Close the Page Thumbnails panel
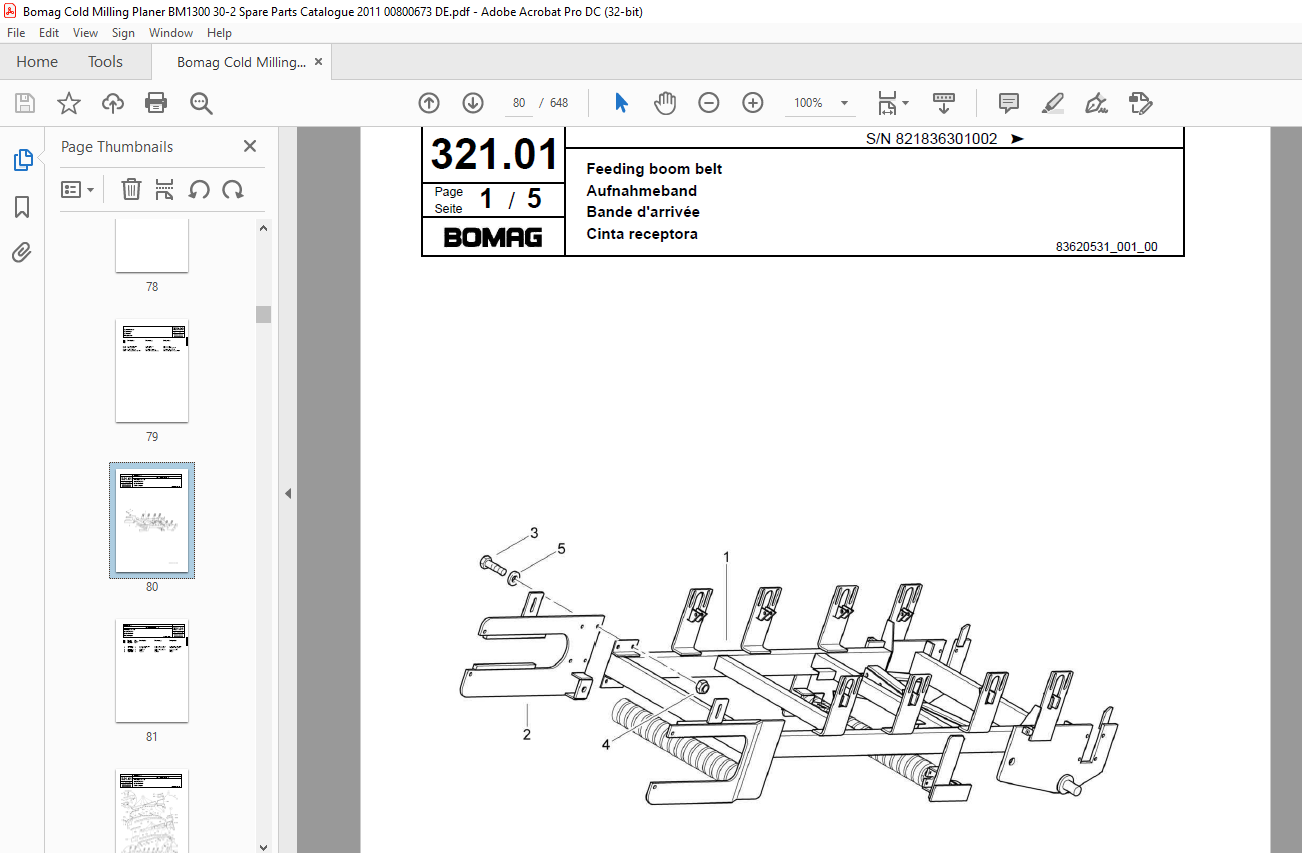The image size is (1302, 853). (250, 146)
